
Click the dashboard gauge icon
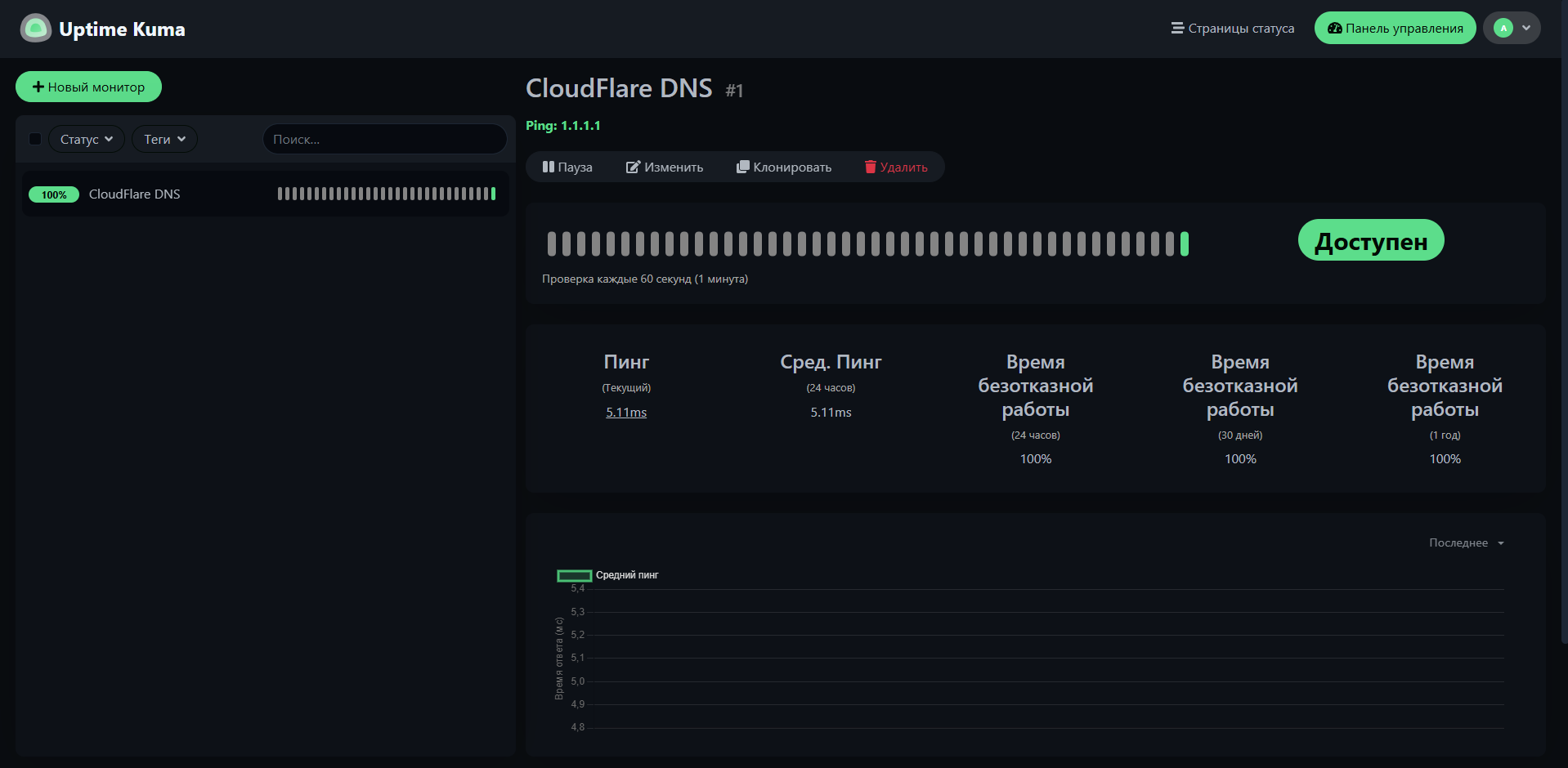pos(1335,29)
